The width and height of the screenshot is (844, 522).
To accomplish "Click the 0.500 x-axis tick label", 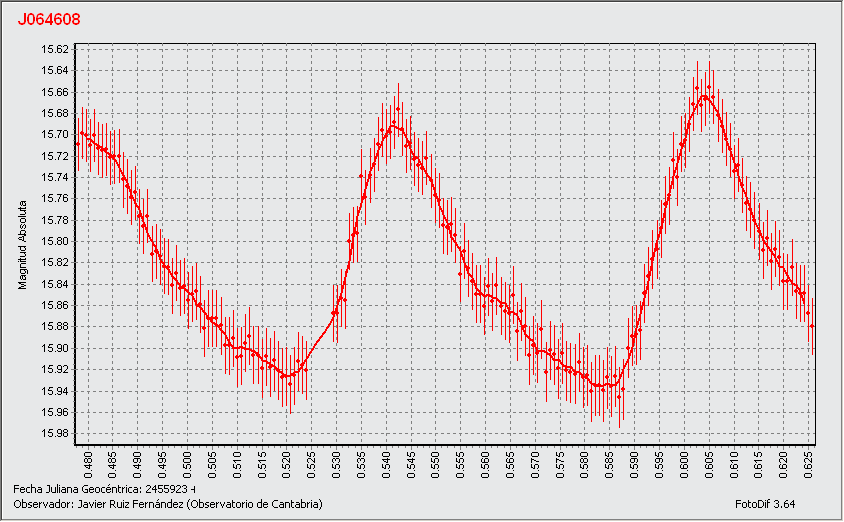I will (187, 465).
